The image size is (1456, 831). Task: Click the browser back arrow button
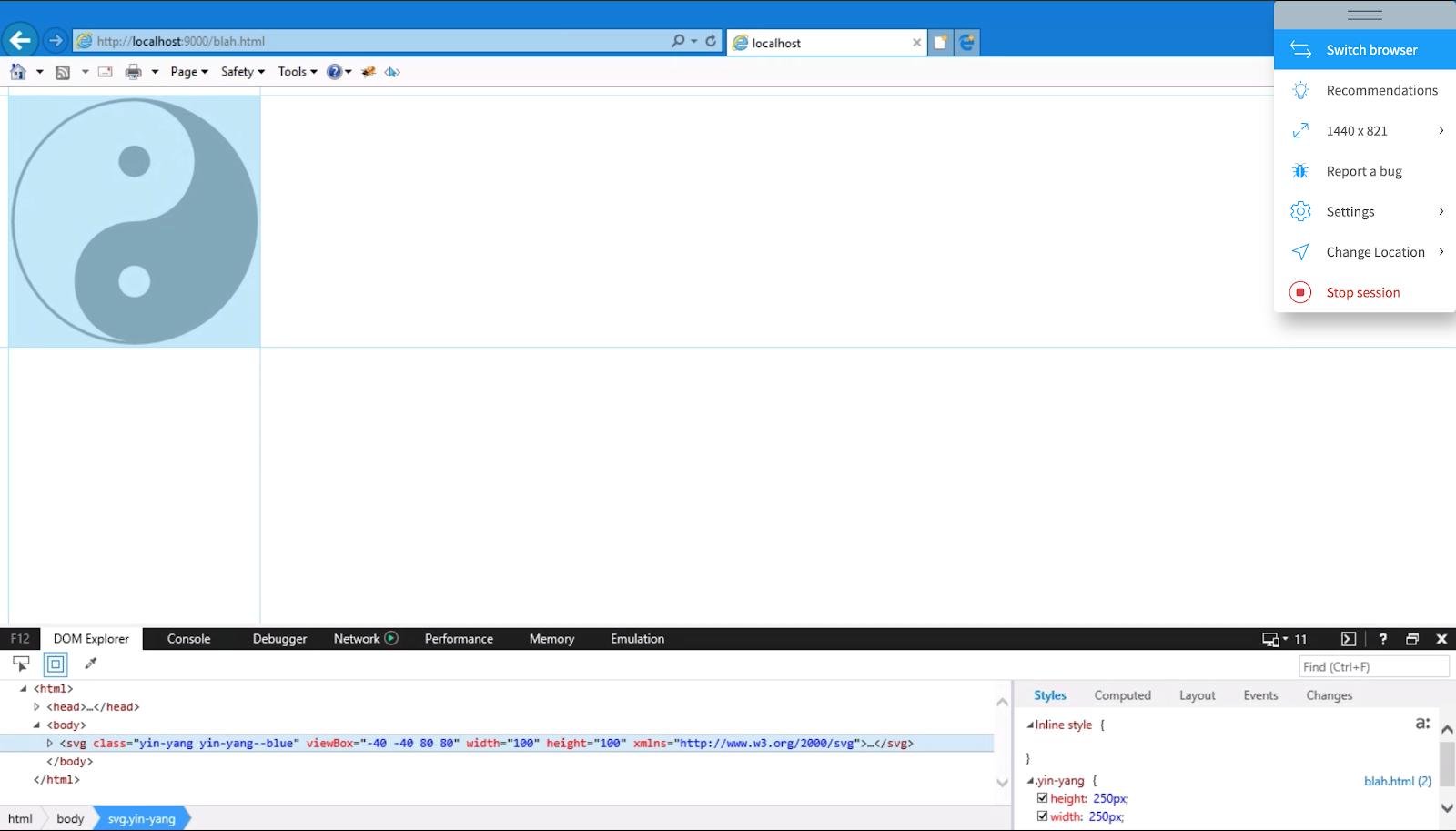[20, 41]
